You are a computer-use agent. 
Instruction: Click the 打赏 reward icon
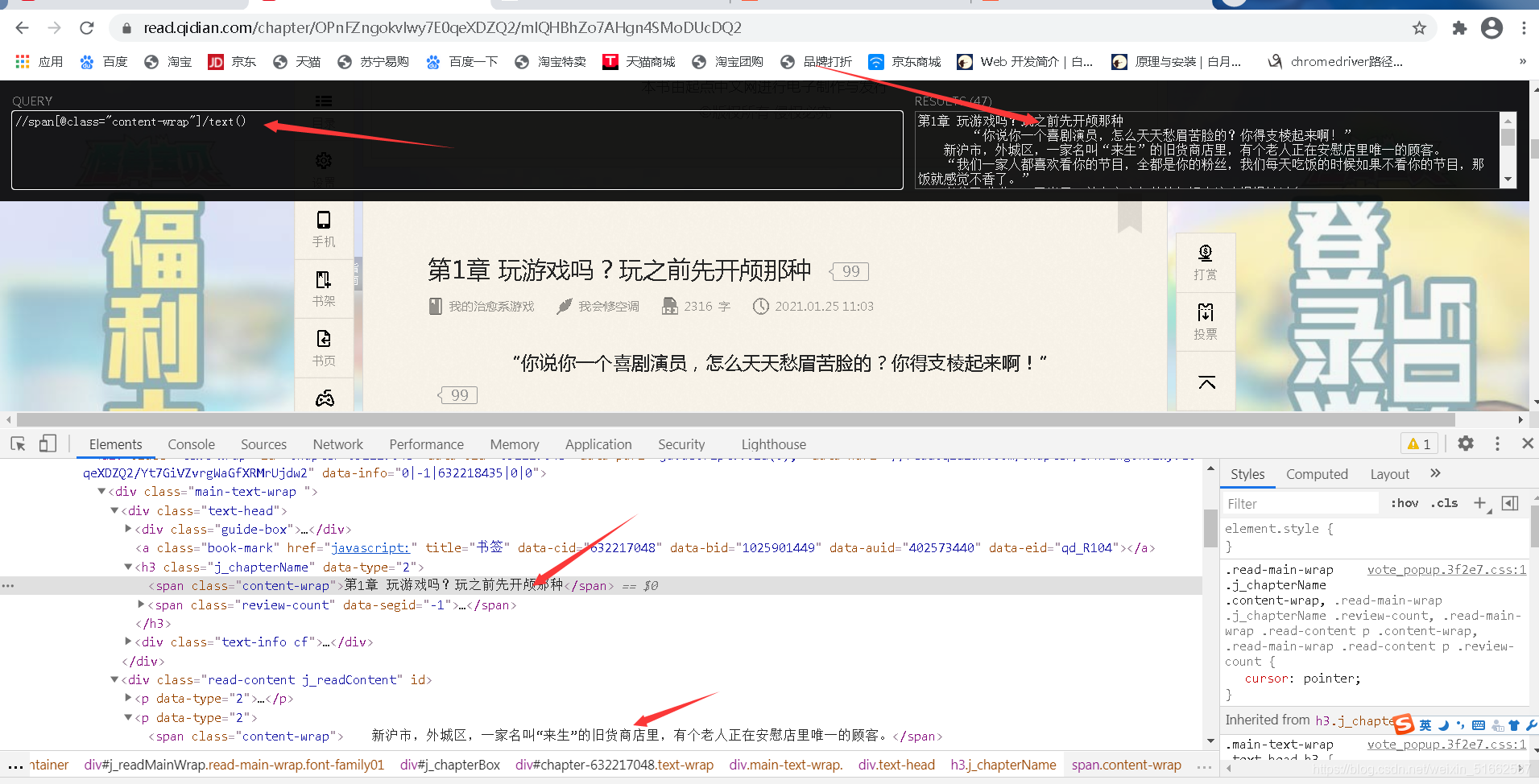[1206, 262]
